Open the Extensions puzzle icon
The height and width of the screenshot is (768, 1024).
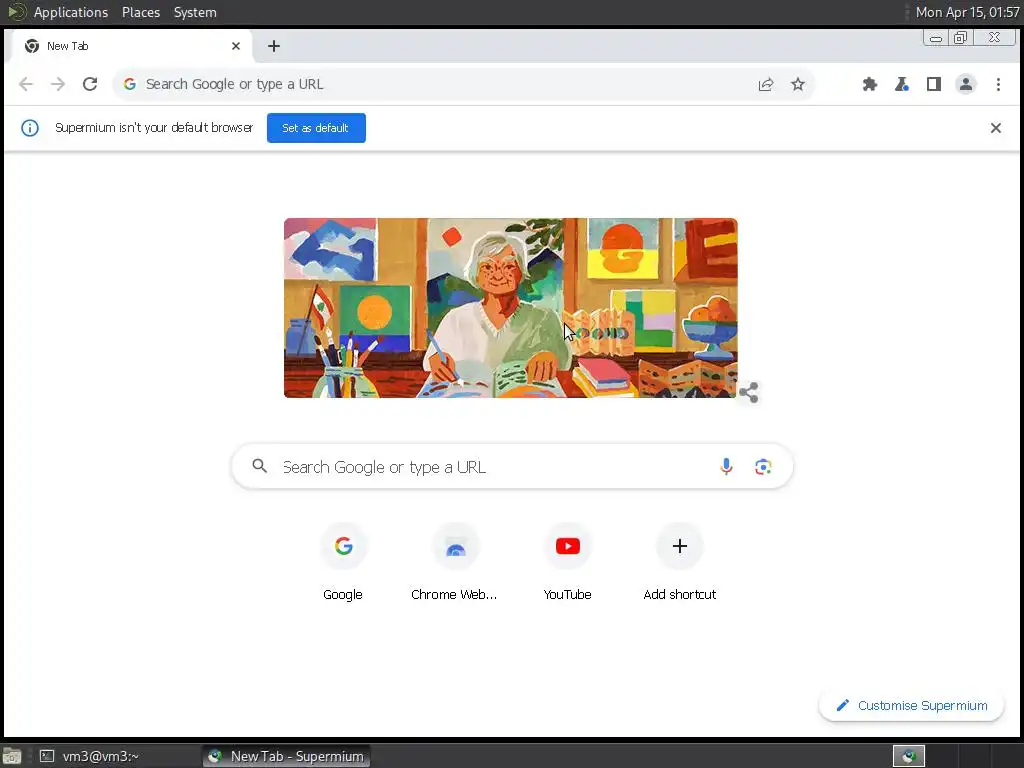point(870,84)
